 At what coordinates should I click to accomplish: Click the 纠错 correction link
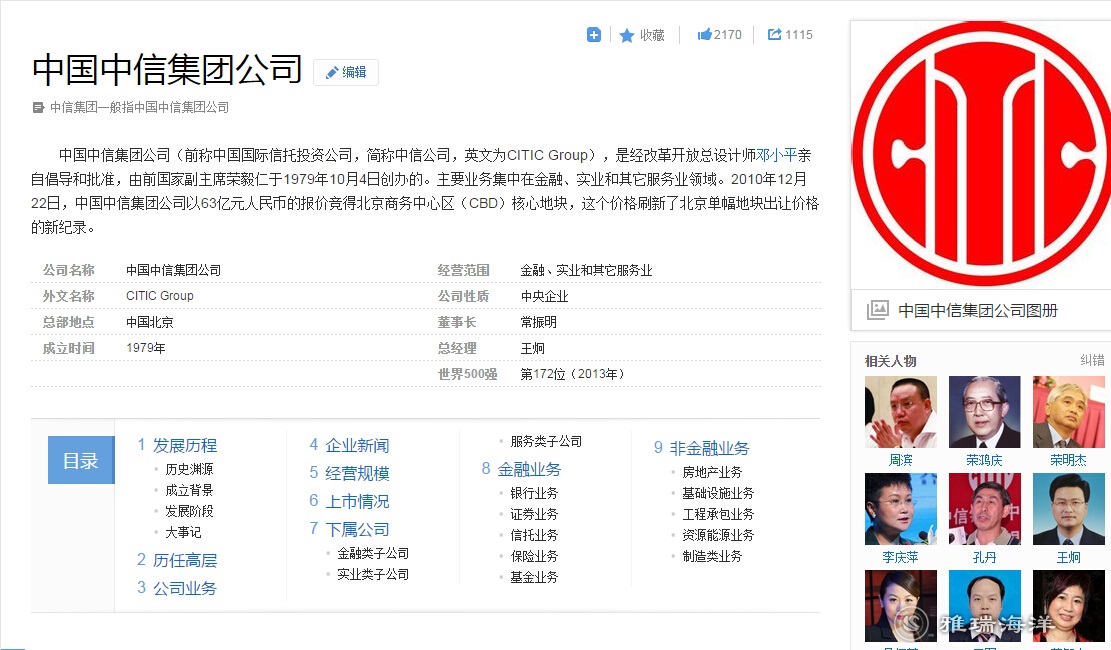[1092, 361]
